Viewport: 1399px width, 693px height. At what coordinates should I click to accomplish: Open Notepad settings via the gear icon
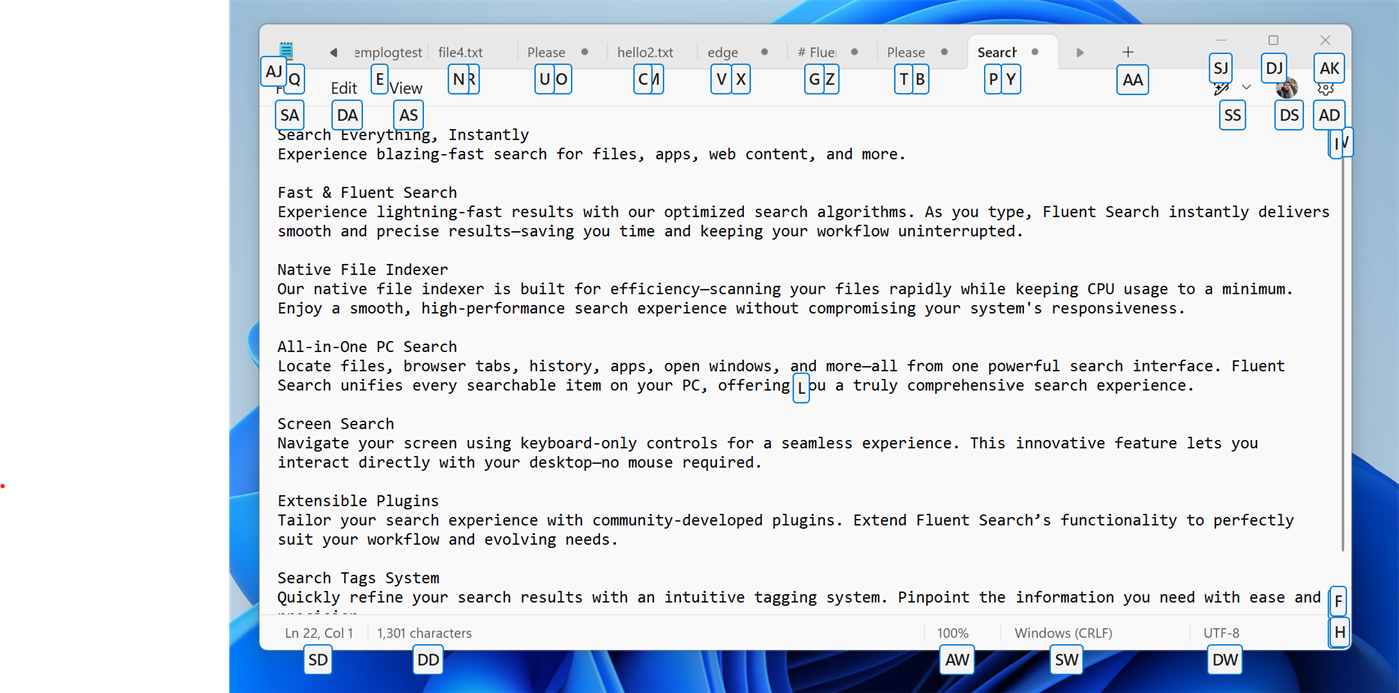click(1326, 88)
